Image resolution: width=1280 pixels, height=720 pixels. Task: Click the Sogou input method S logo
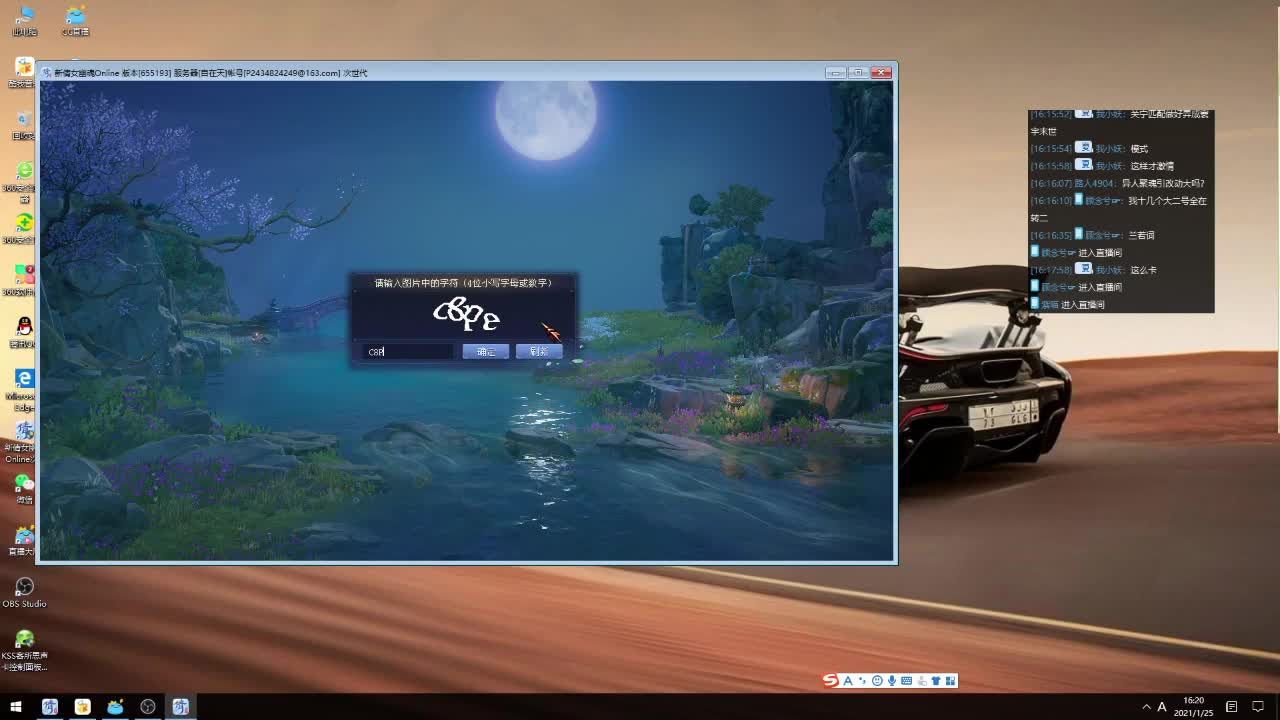tap(831, 681)
